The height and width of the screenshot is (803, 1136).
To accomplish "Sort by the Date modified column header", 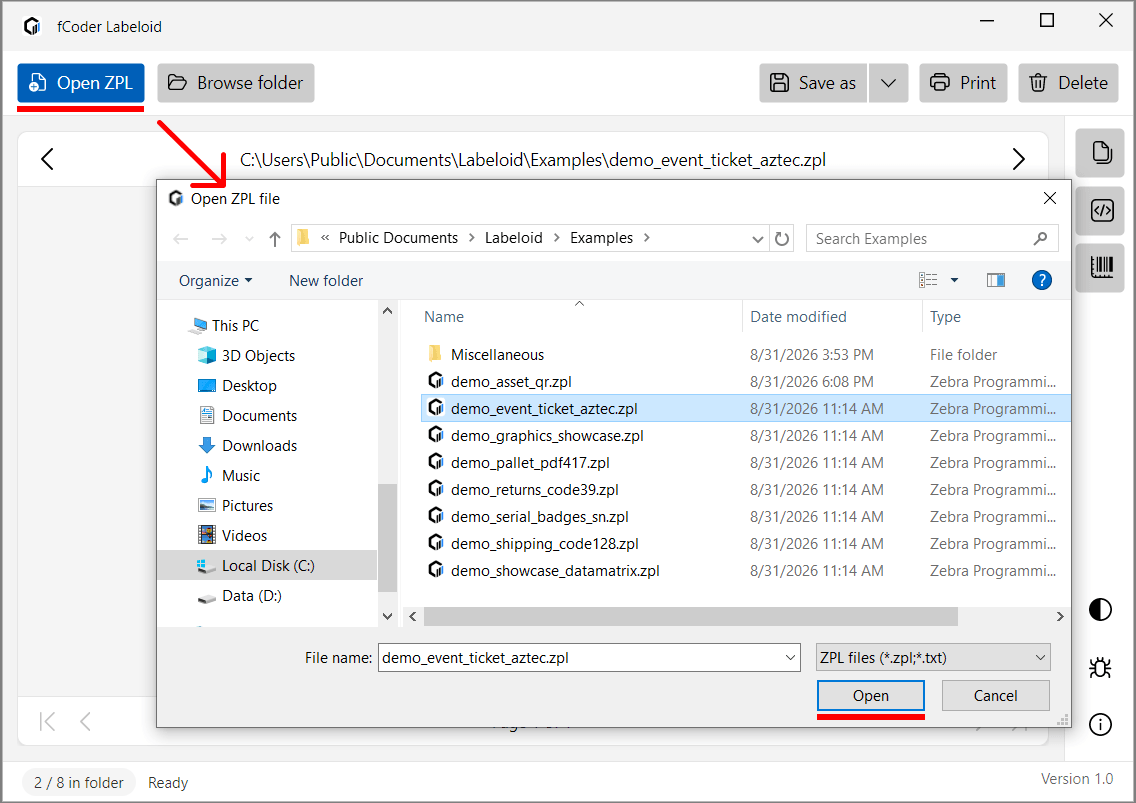I will pos(798,317).
